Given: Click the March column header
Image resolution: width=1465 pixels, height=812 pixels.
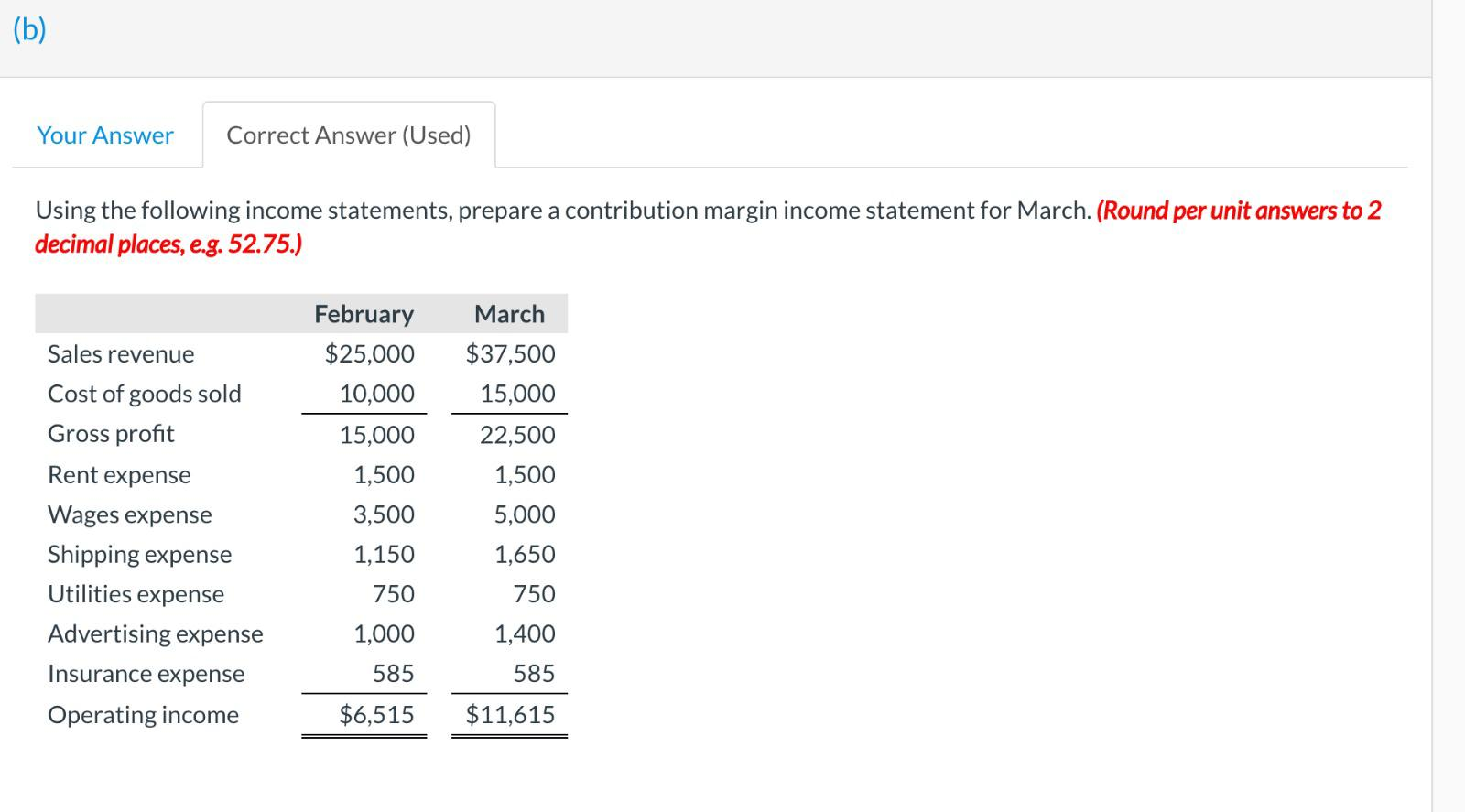Looking at the screenshot, I should click(x=509, y=314).
